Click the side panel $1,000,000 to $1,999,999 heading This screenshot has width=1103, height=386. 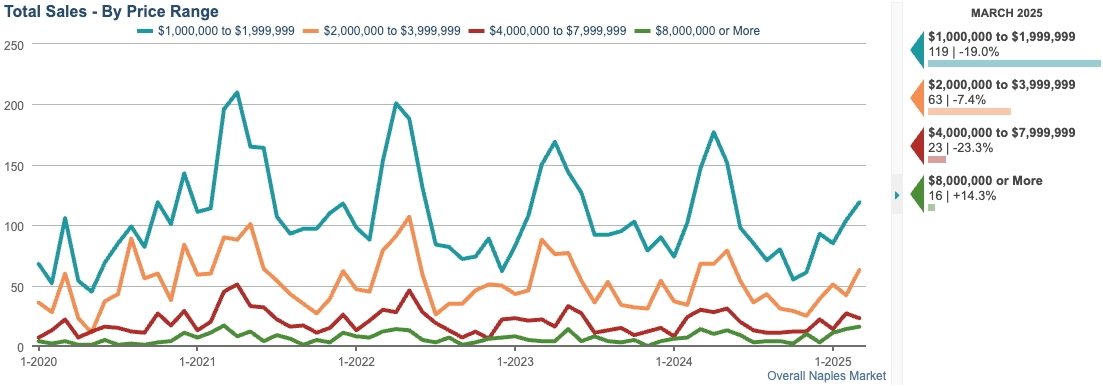(x=1001, y=37)
